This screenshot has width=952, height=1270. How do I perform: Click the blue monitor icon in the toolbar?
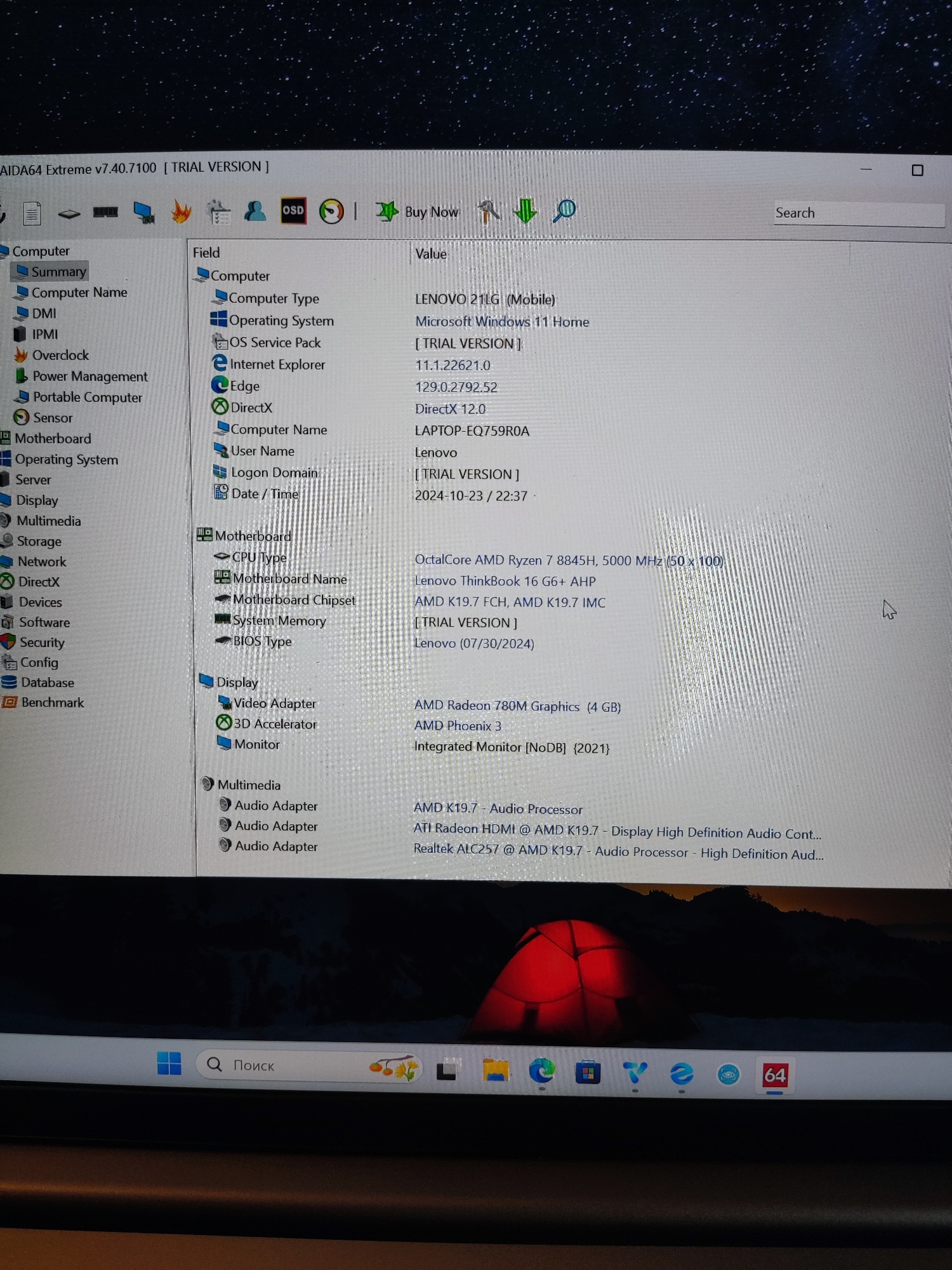point(144,212)
